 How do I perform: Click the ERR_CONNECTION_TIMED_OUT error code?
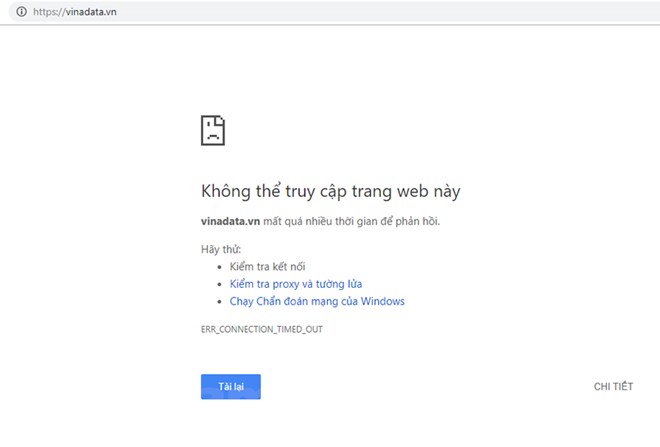click(x=262, y=329)
